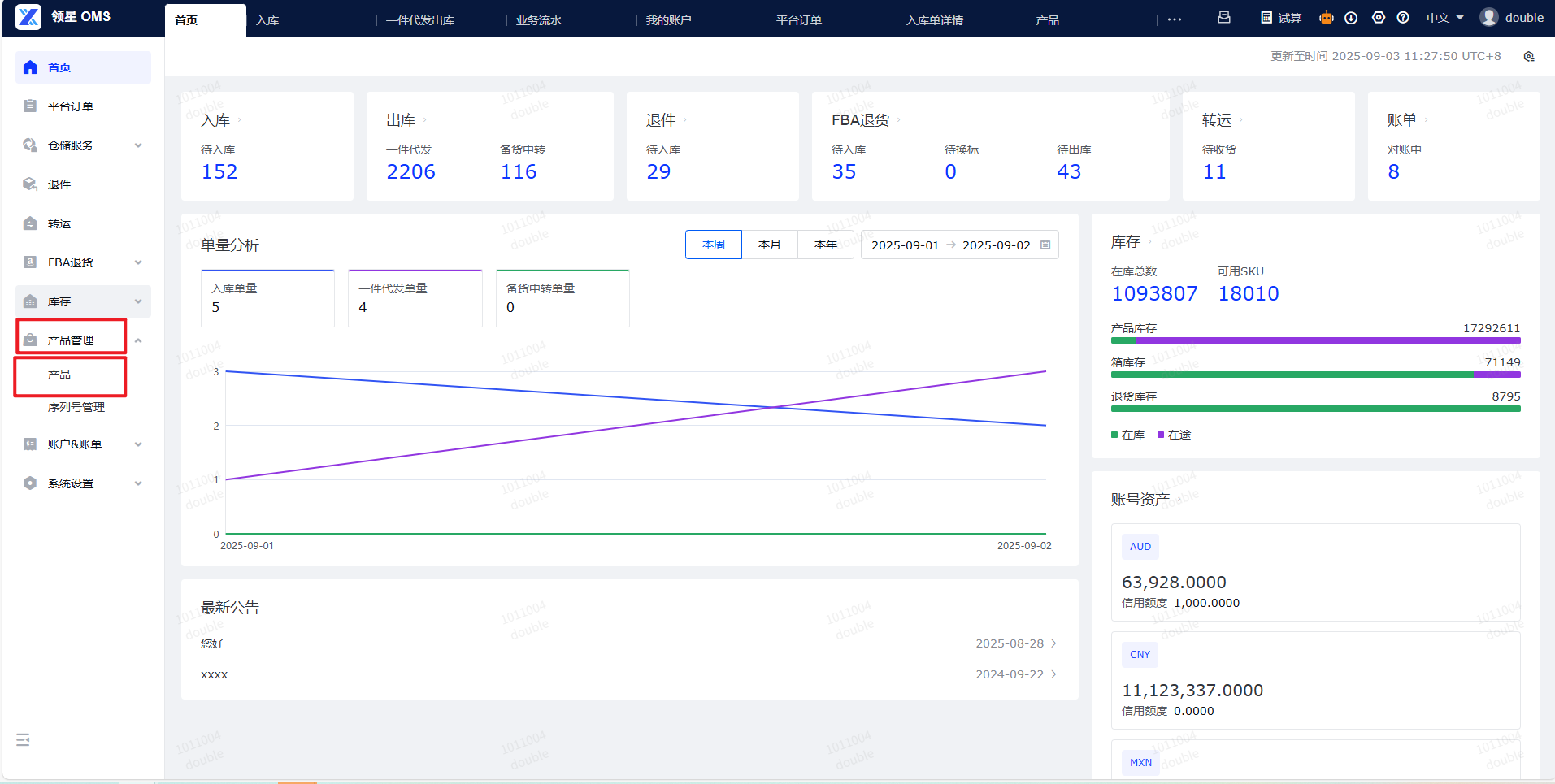Open the 试算 calculator tool
Screen dimensions: 1555x784
tap(1281, 18)
